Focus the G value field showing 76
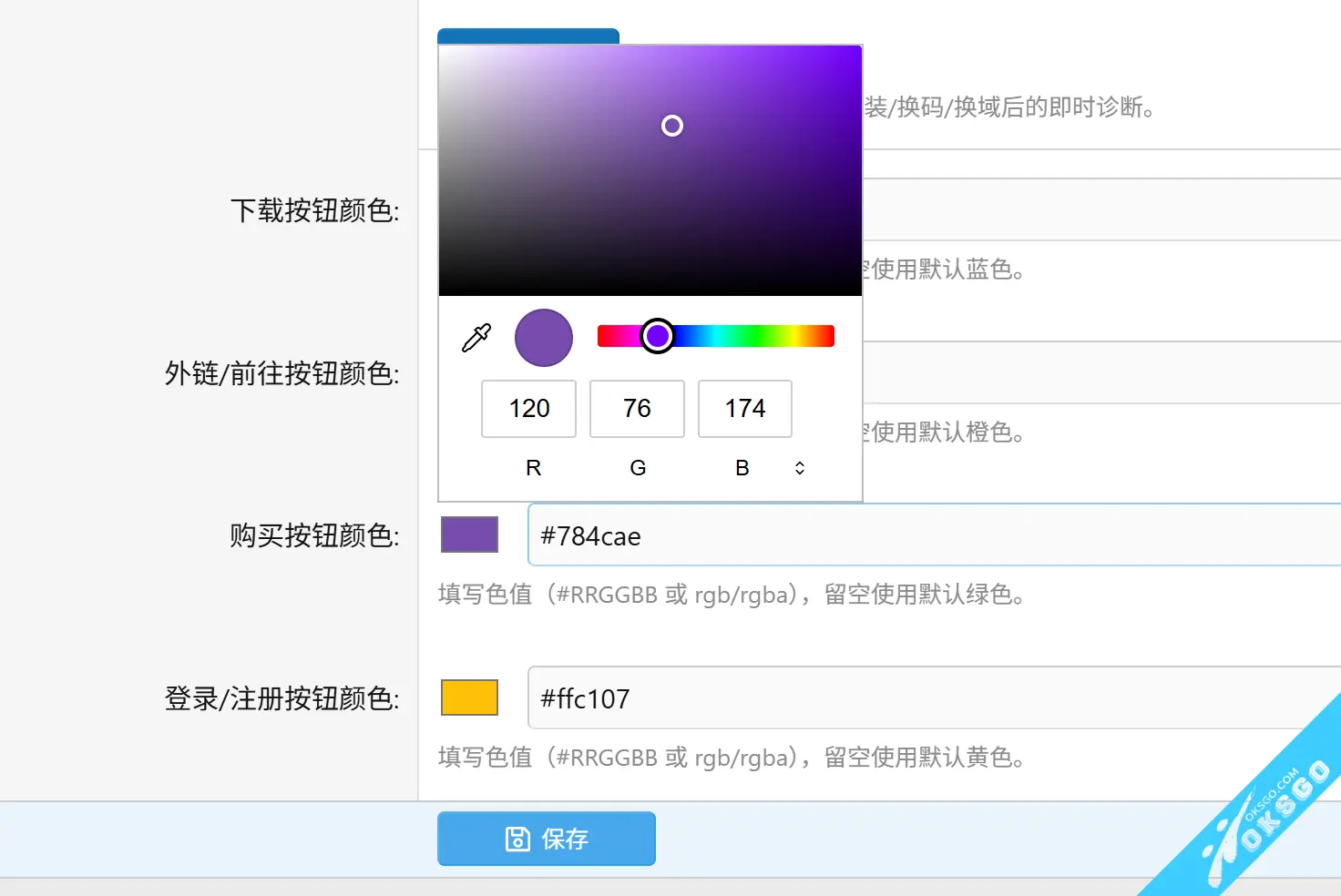This screenshot has height=896, width=1341. pos(637,409)
